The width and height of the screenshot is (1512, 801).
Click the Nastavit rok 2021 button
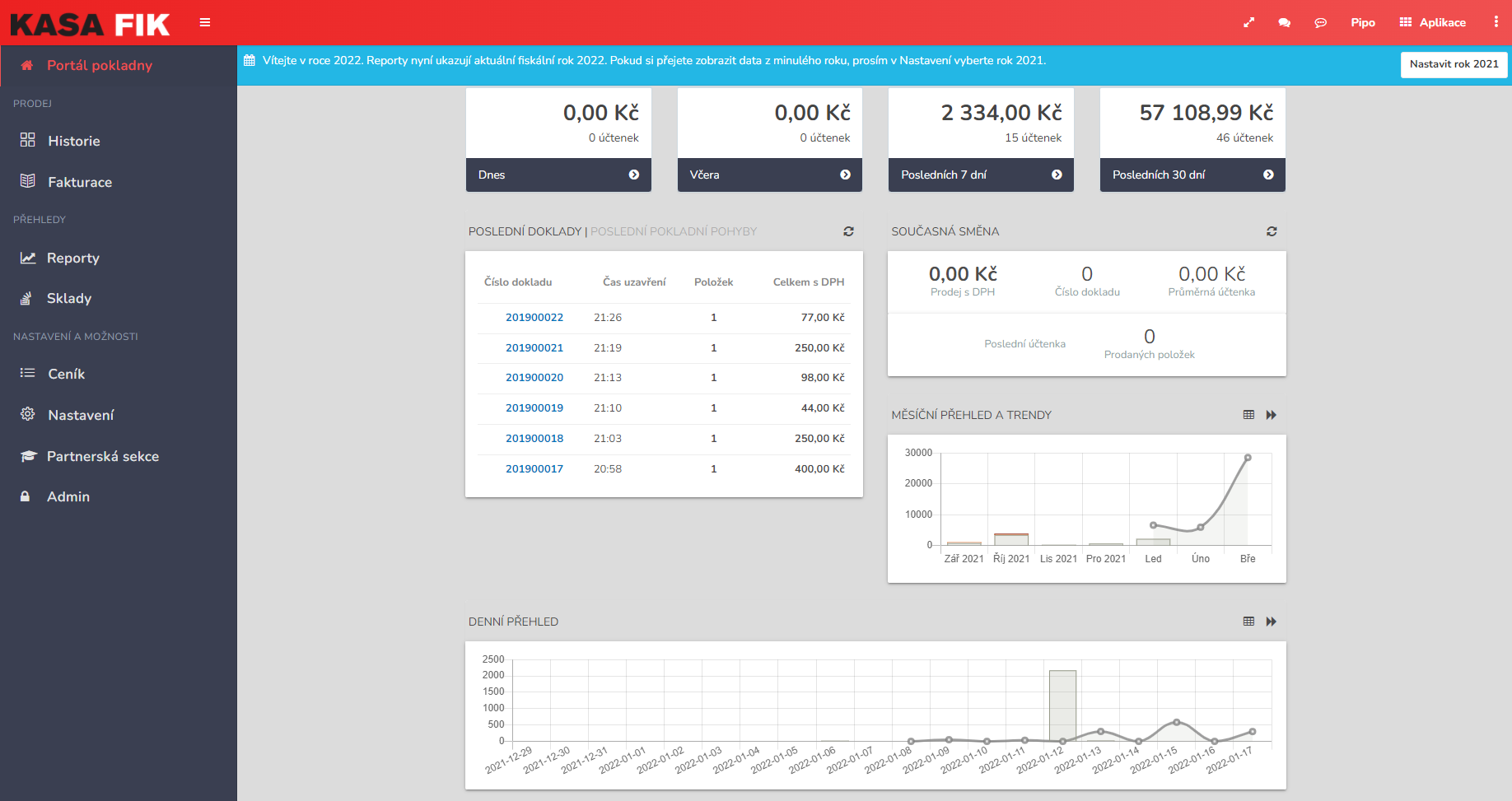[x=1454, y=64]
